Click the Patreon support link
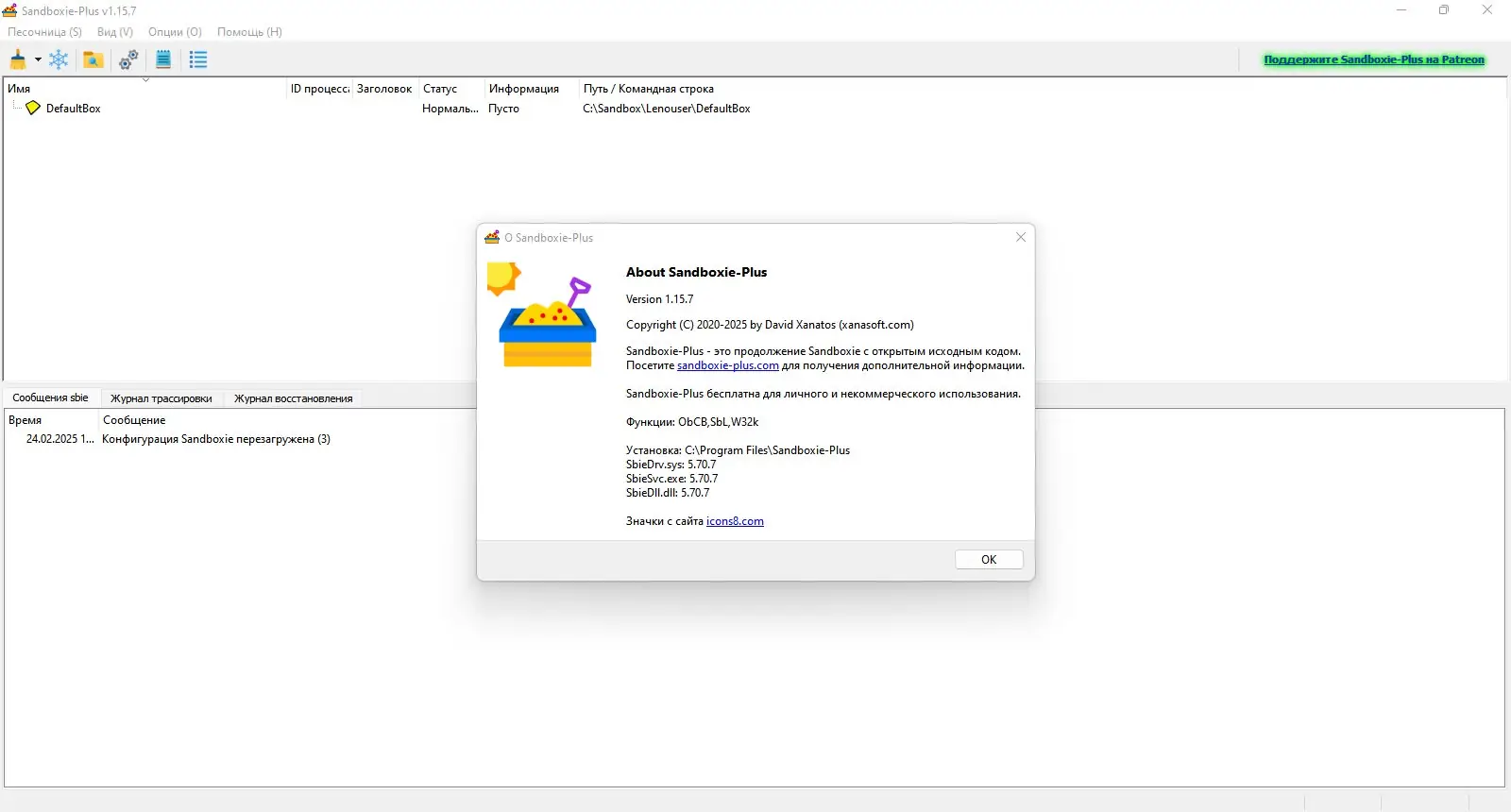This screenshot has width=1511, height=812. coord(1374,59)
